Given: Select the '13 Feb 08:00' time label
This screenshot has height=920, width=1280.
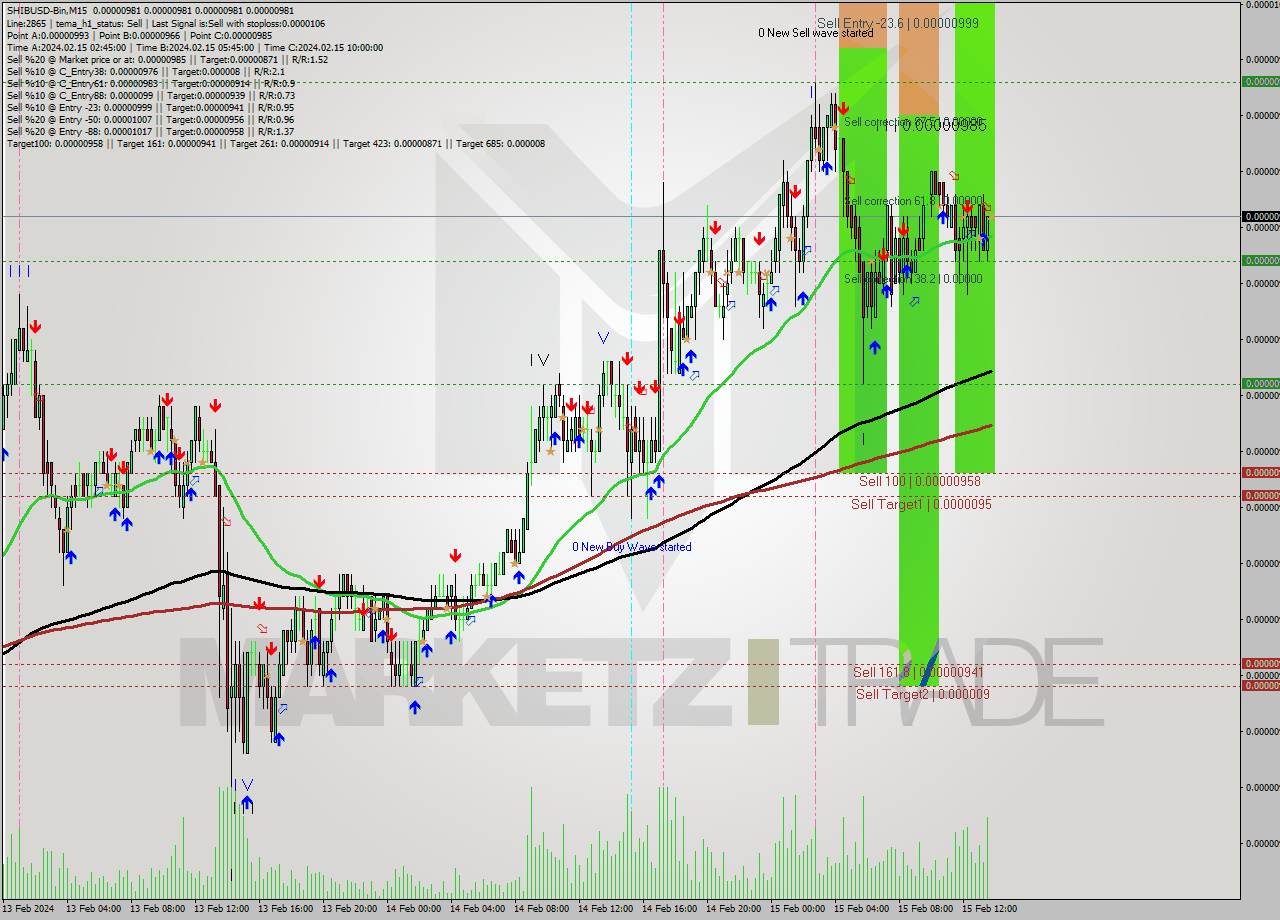Looking at the screenshot, I should [157, 909].
